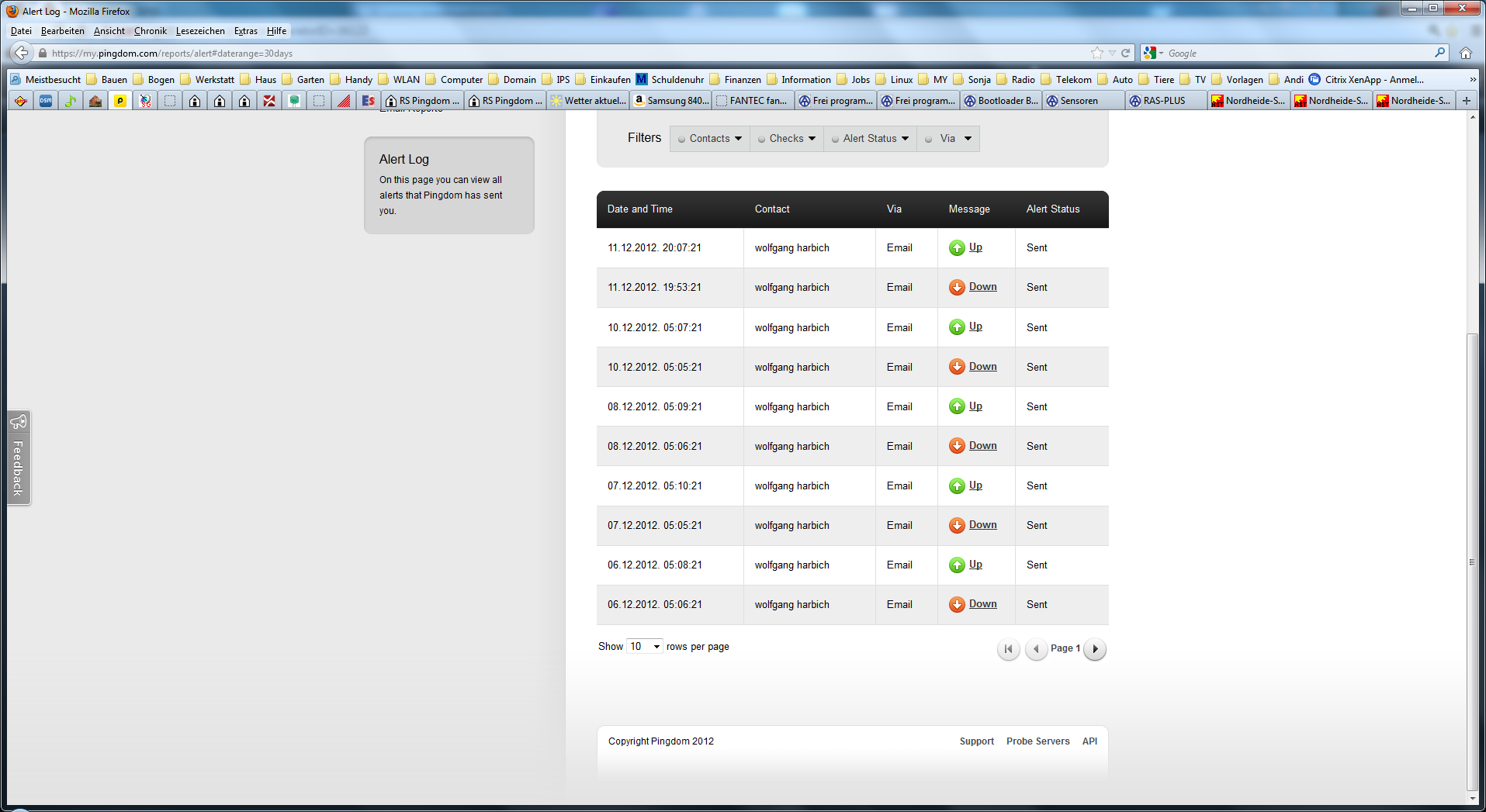Go to the next page of results
Image resolution: width=1486 pixels, height=812 pixels.
click(1095, 649)
